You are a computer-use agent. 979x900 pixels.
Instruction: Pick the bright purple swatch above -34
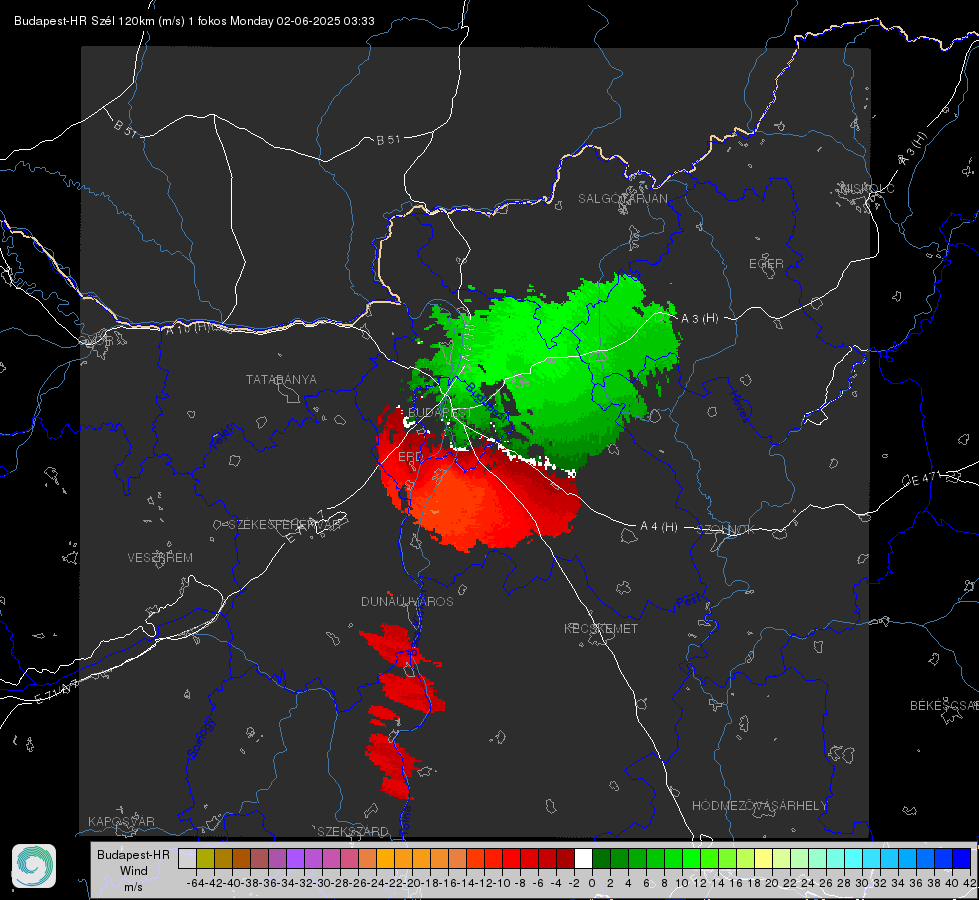295,858
